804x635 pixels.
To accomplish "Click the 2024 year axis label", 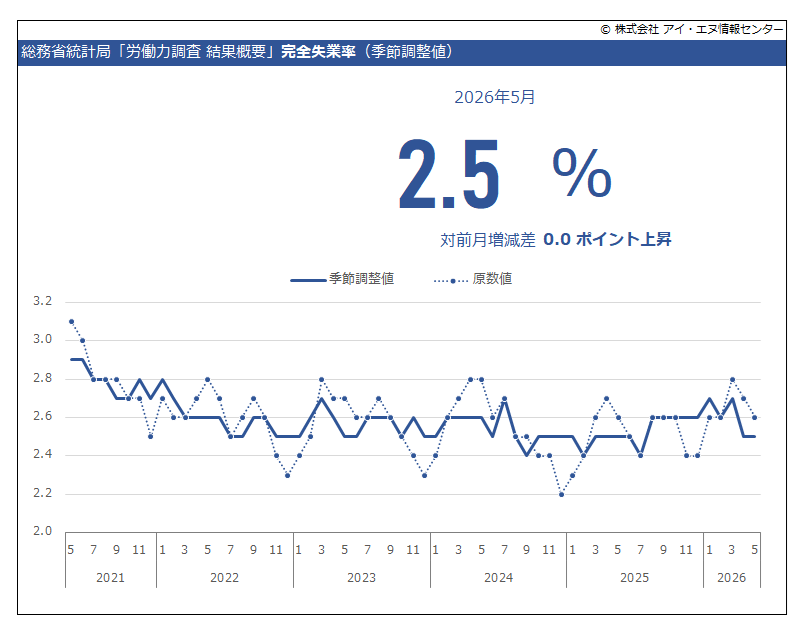I will [498, 578].
